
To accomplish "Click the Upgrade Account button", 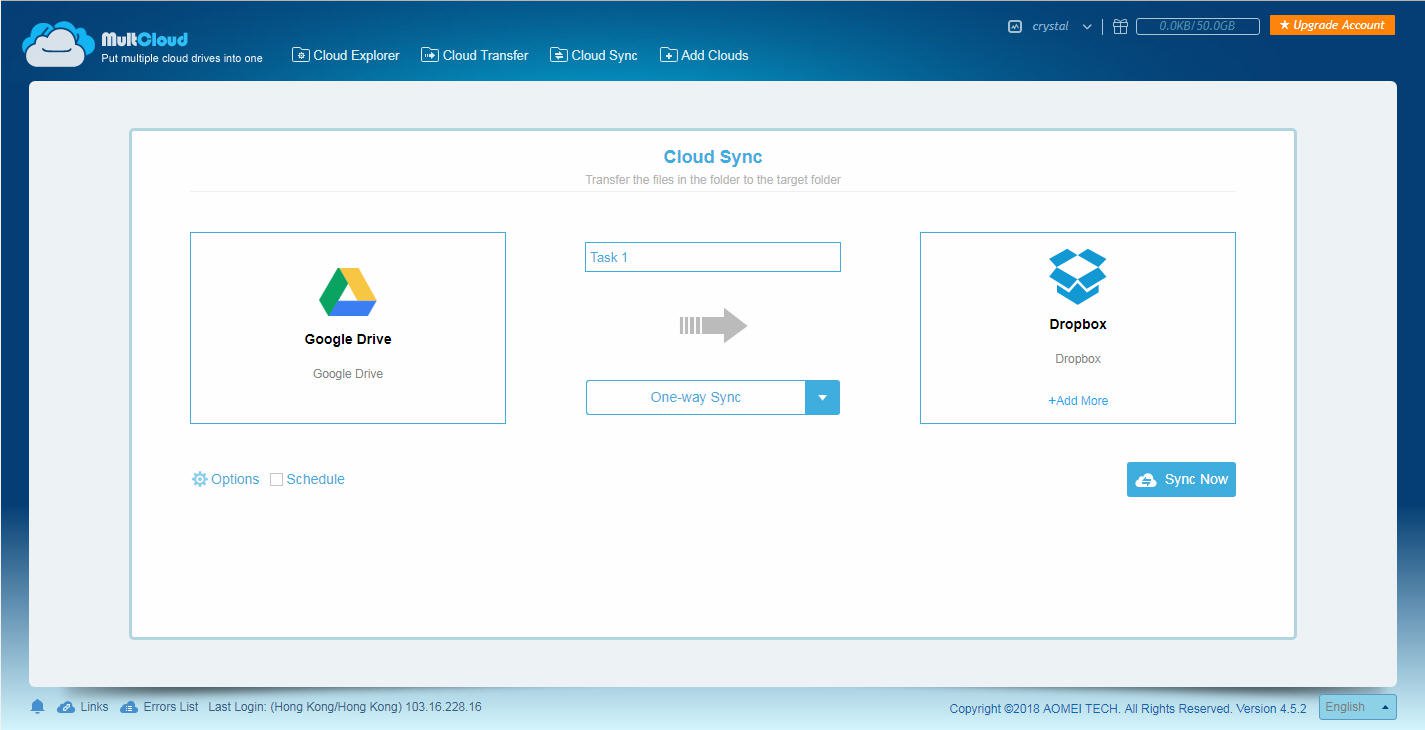I will click(x=1331, y=25).
